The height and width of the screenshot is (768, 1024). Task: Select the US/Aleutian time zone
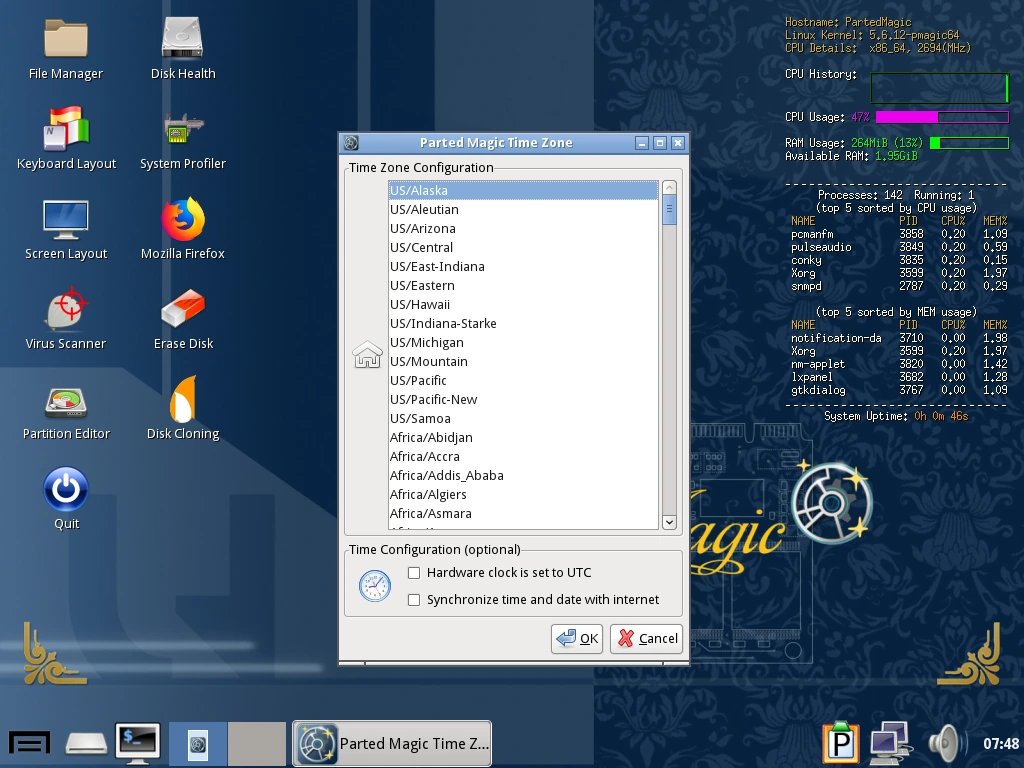coord(523,210)
